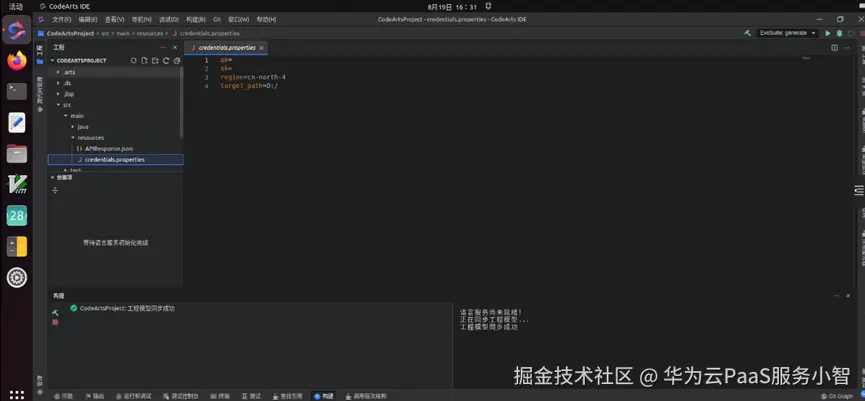The width and height of the screenshot is (865, 401).
Task: Open the 导航(N) menu
Action: 141,19
